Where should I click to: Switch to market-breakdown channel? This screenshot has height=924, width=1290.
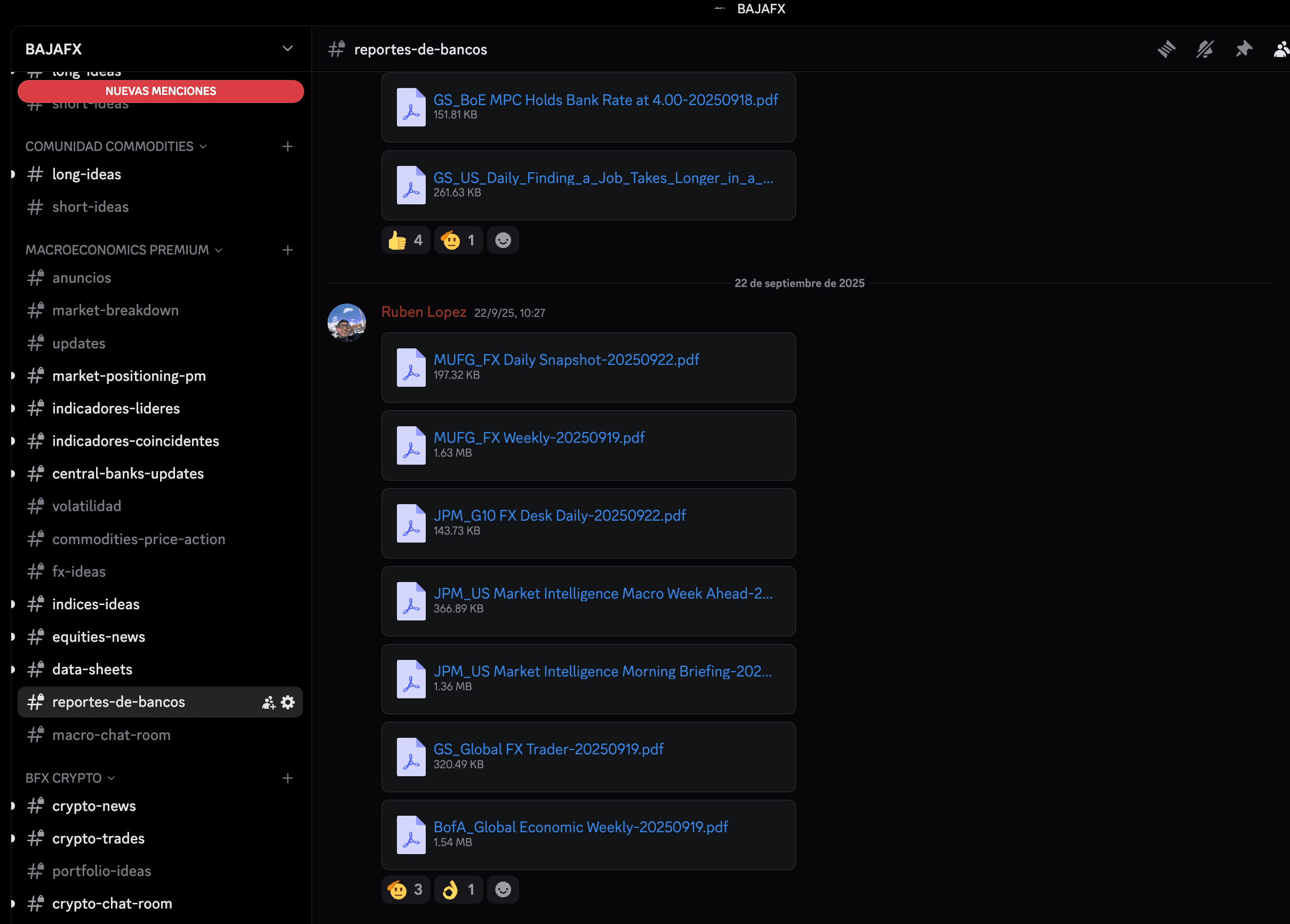115,310
